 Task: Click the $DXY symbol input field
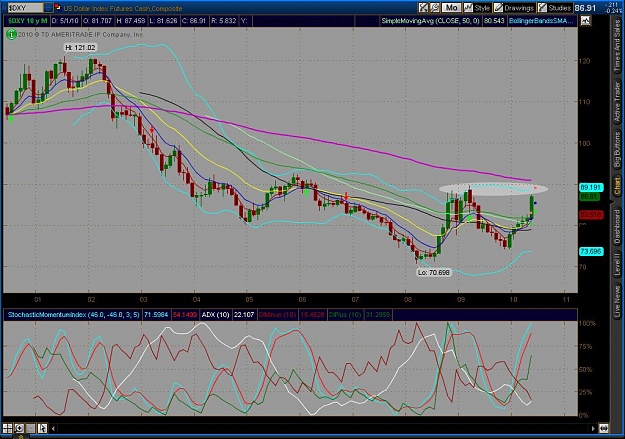(25, 8)
